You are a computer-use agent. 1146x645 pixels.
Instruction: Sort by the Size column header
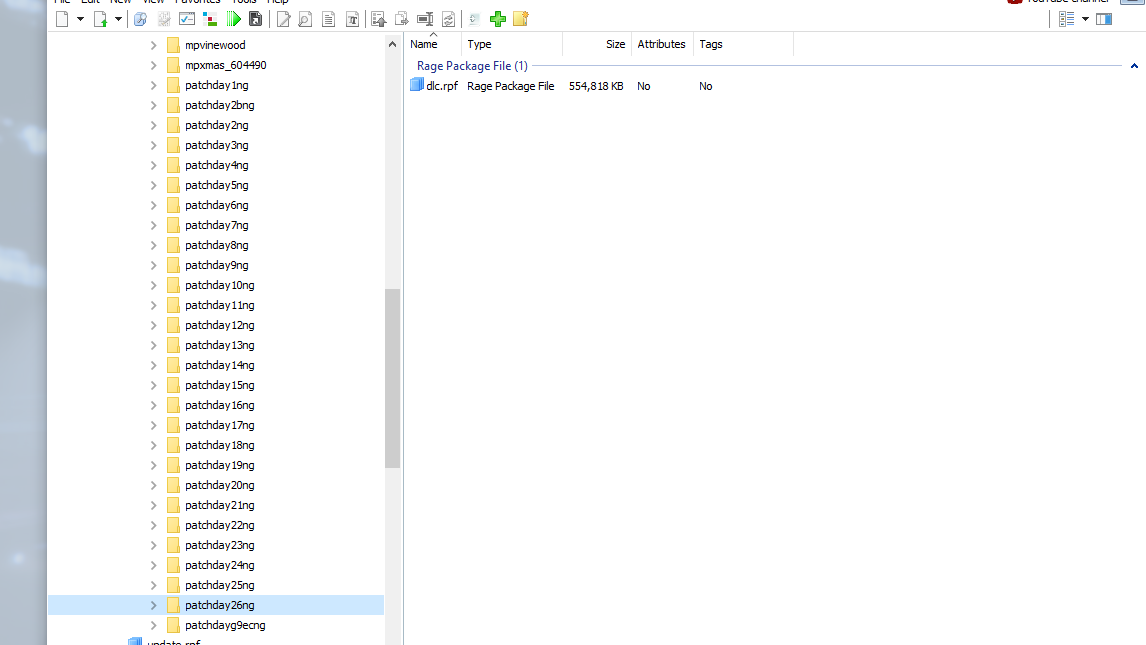click(615, 45)
